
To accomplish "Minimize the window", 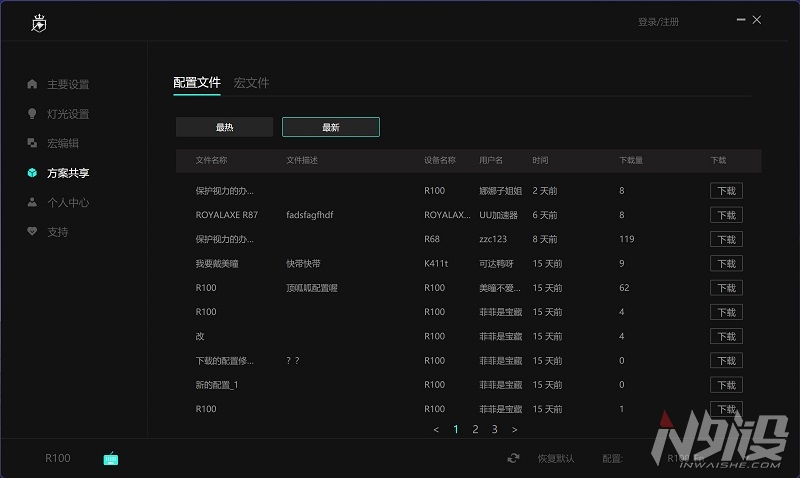I will click(x=741, y=19).
